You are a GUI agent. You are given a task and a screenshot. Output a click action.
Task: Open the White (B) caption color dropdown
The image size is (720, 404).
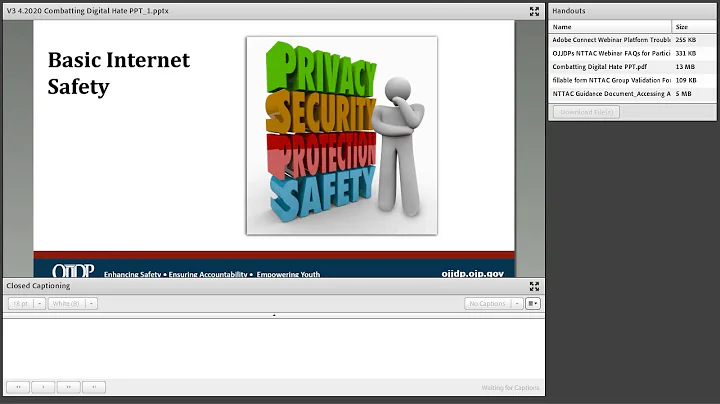click(x=73, y=303)
